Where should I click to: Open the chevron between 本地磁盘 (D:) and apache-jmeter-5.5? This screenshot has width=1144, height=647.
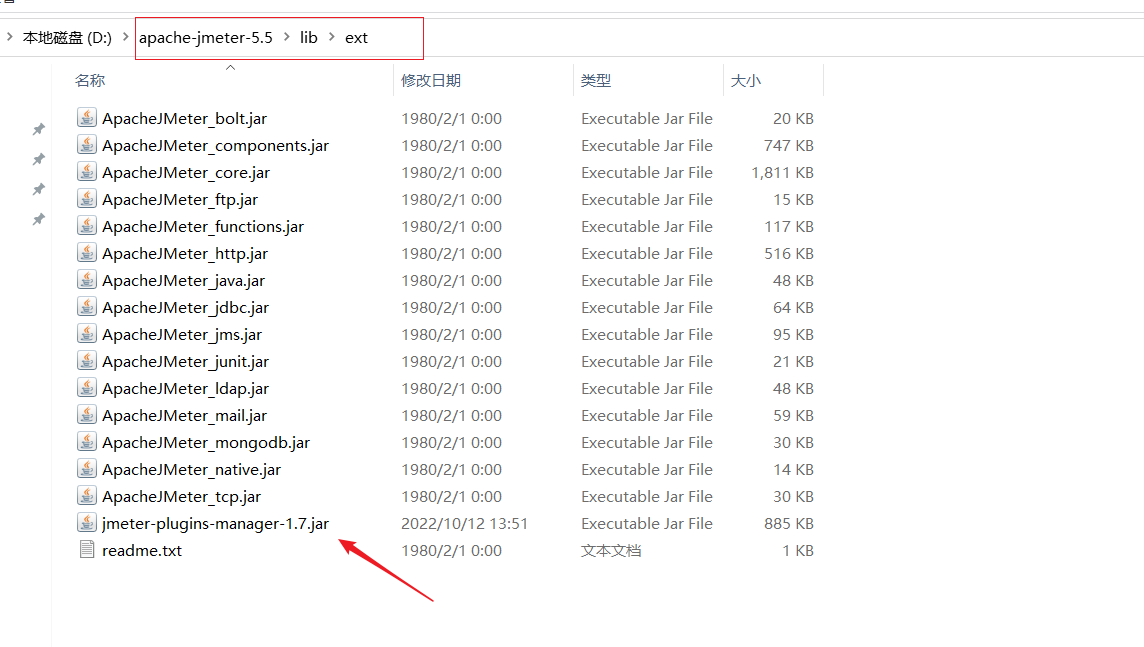125,36
